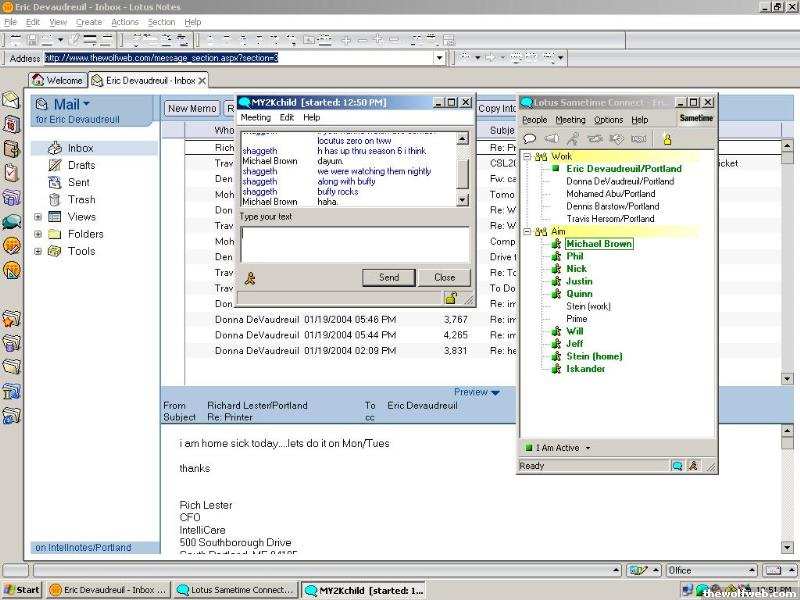The width and height of the screenshot is (800, 600).
Task: Expand the Views tree node
Action: coord(38,217)
